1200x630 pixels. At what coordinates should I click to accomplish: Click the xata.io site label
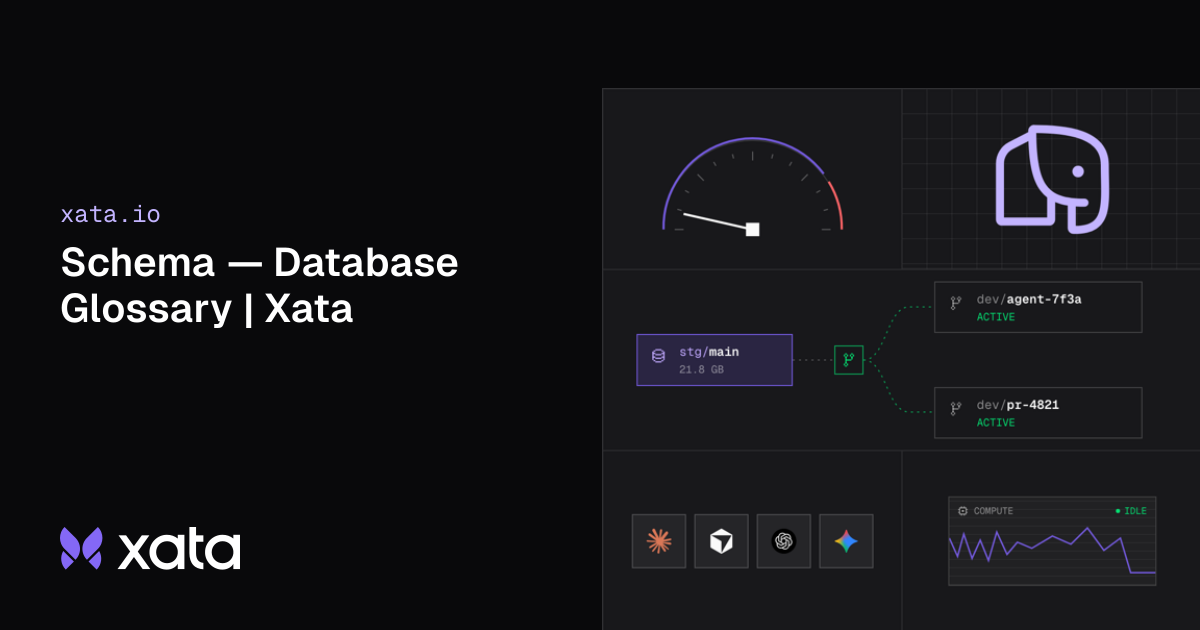coord(110,214)
